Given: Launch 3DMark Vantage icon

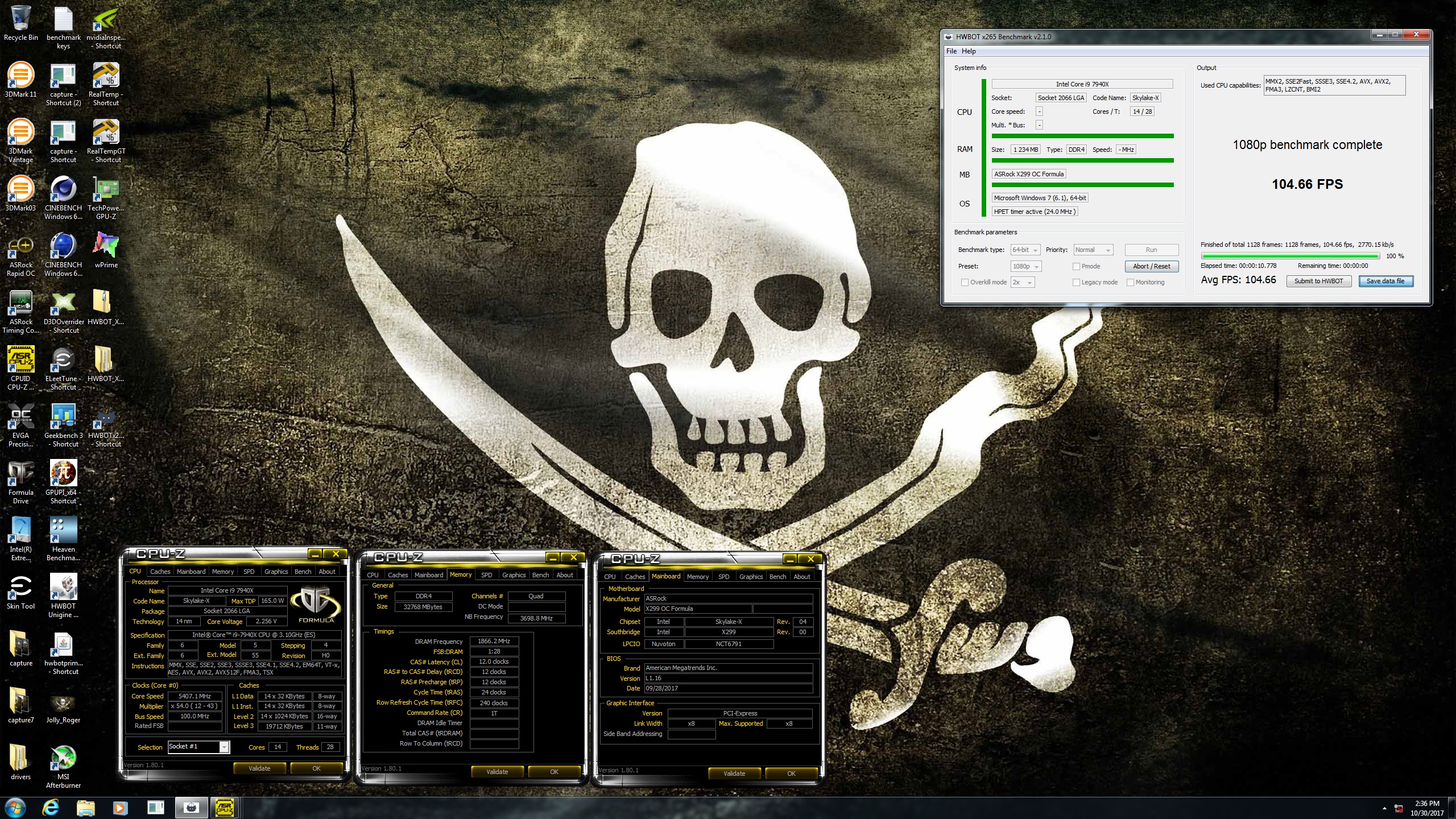Looking at the screenshot, I should 21,140.
